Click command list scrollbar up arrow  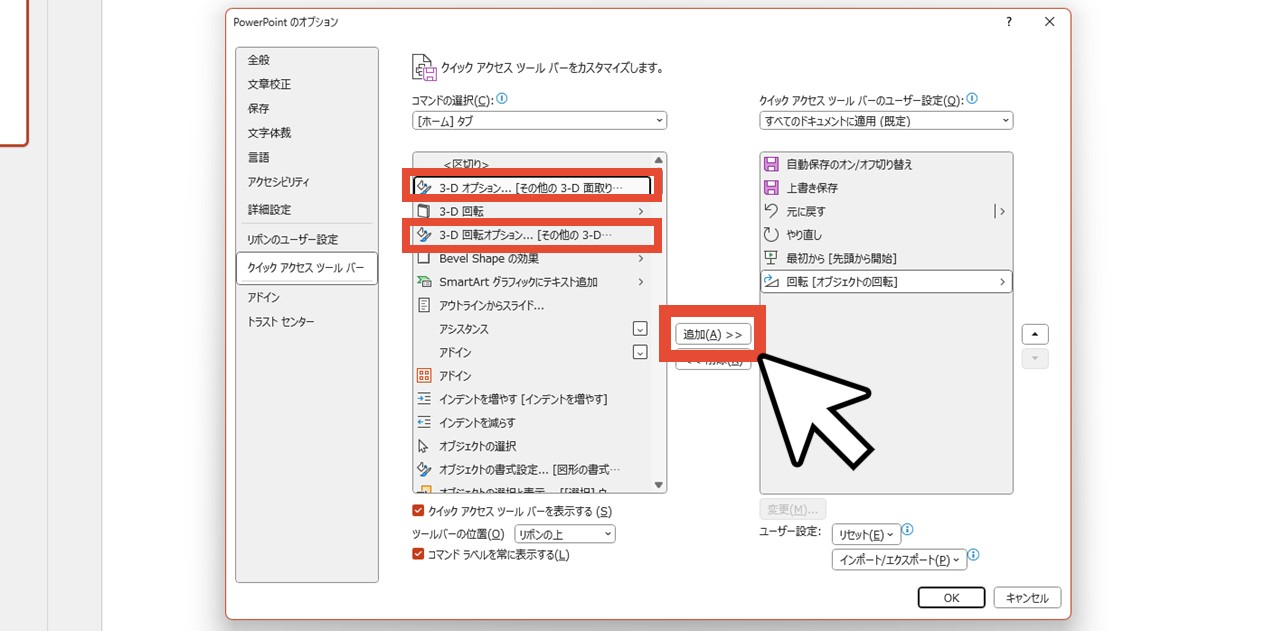coord(658,160)
